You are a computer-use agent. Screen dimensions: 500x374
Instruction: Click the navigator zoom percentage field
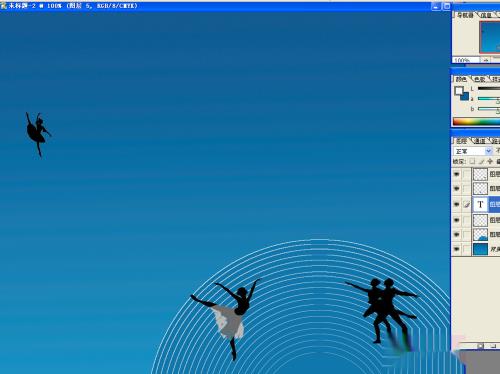pos(466,60)
